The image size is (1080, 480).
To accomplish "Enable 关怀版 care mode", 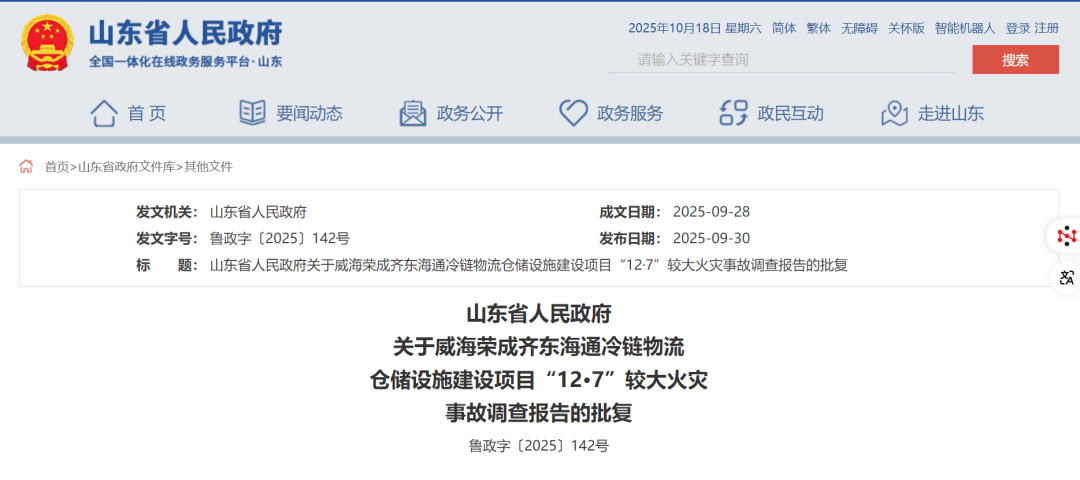I will pos(906,28).
